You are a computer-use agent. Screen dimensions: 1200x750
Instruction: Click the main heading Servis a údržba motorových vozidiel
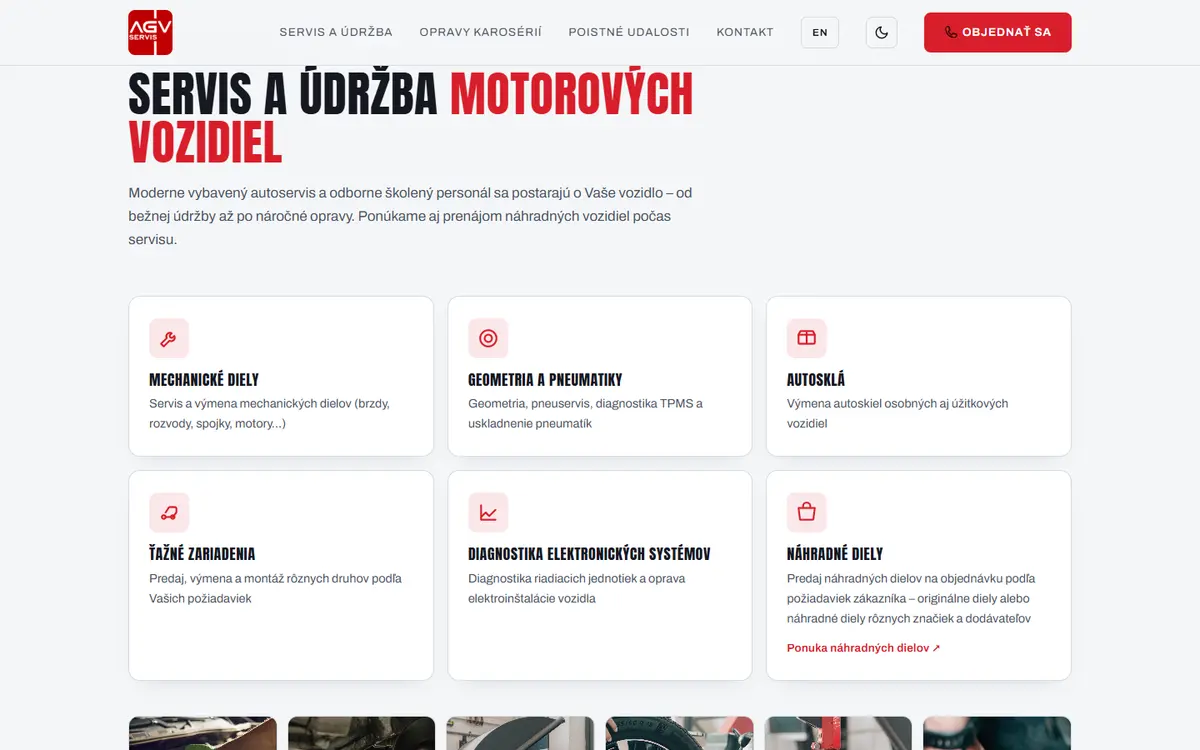pyautogui.click(x=411, y=119)
